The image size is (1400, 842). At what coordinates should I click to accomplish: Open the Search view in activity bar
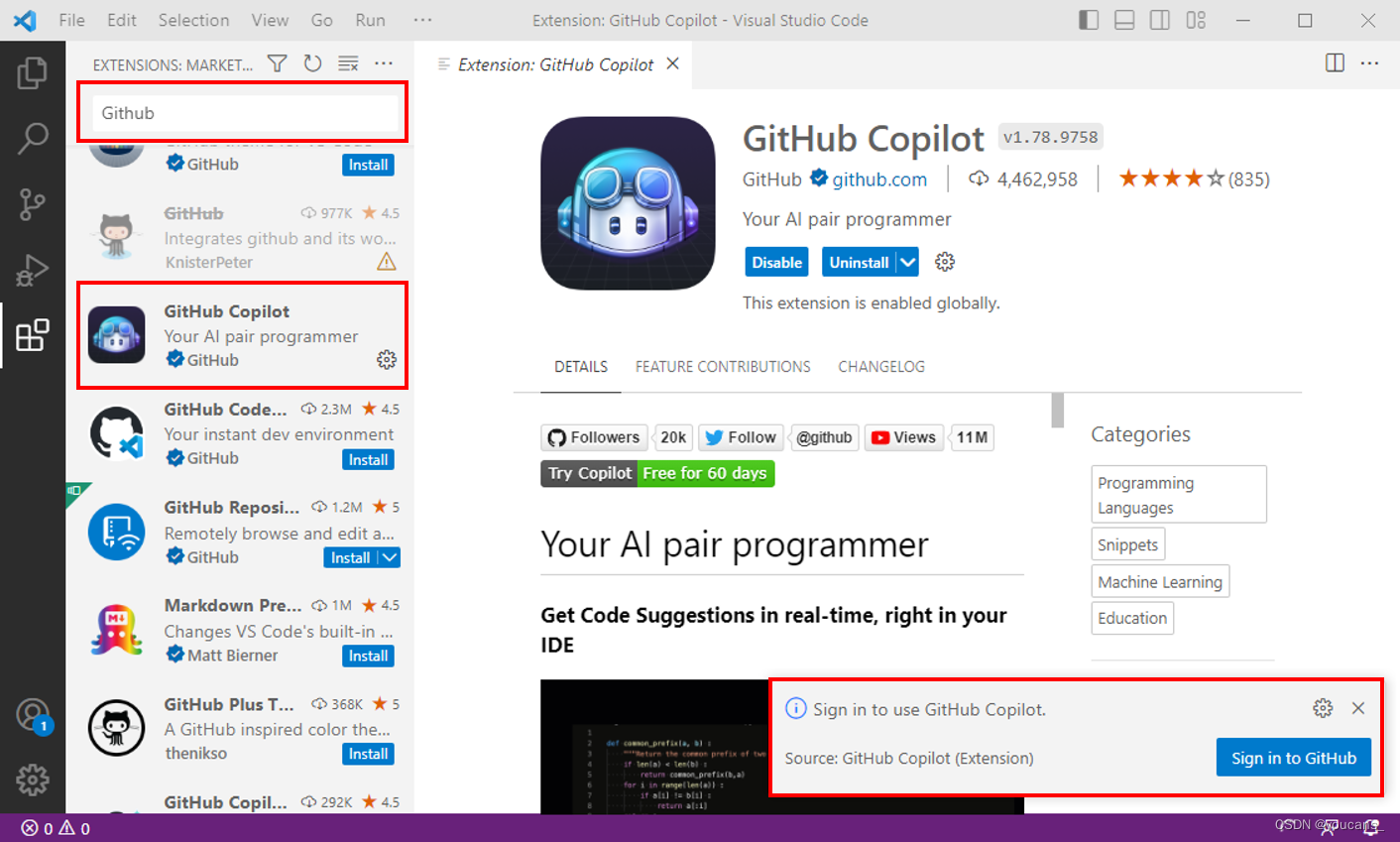[x=33, y=139]
